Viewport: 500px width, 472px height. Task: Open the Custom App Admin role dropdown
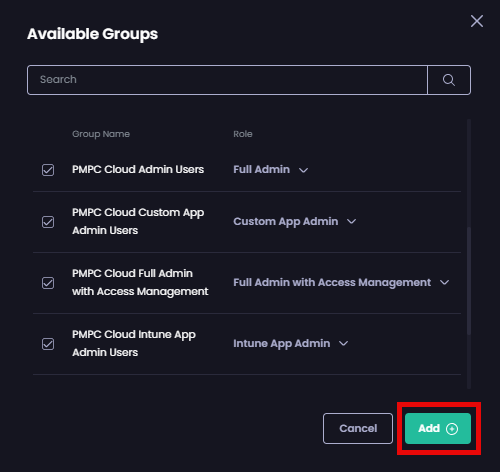pyautogui.click(x=295, y=222)
